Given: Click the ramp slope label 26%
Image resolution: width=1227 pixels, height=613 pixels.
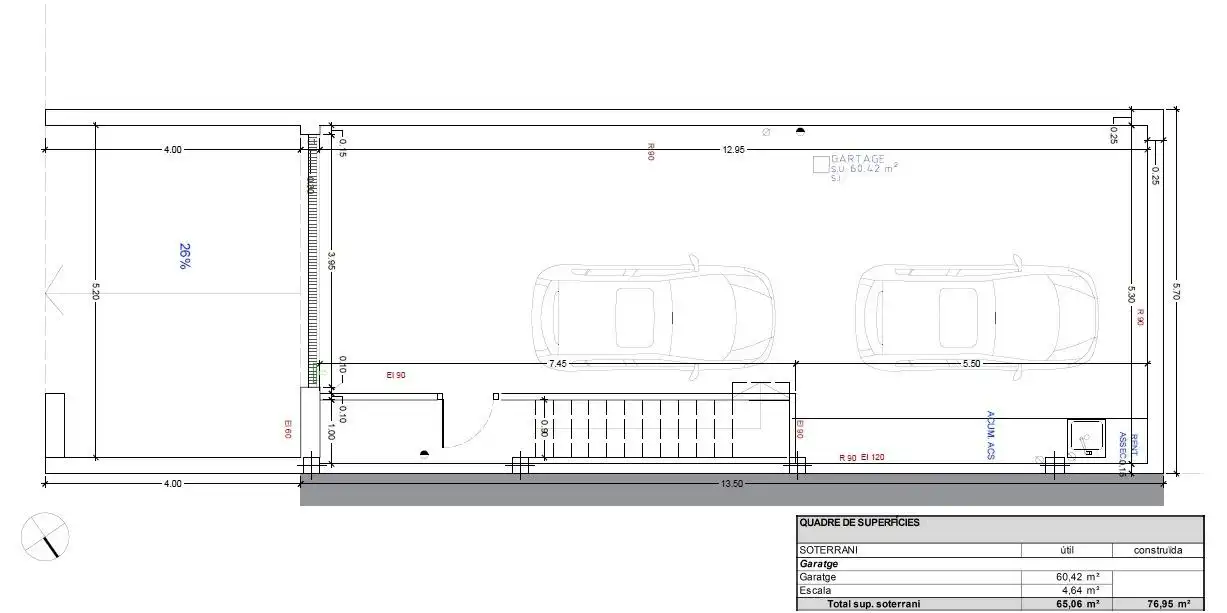Looking at the screenshot, I should pos(185,256).
